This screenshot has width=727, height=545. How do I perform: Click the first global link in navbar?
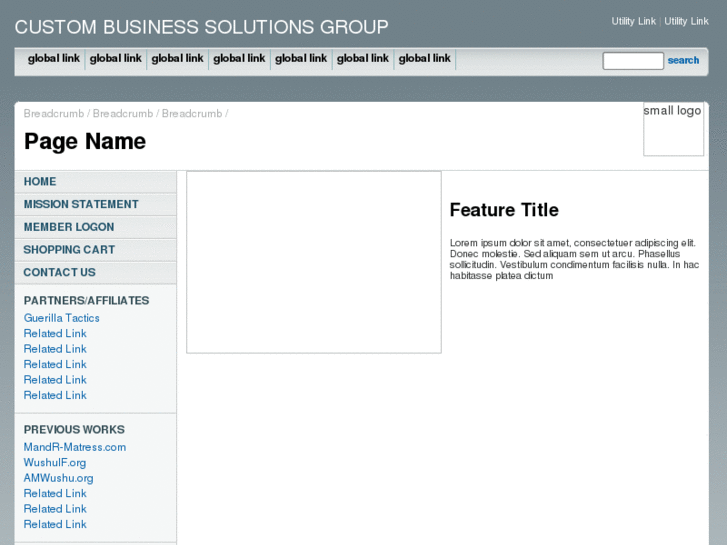pos(54,59)
